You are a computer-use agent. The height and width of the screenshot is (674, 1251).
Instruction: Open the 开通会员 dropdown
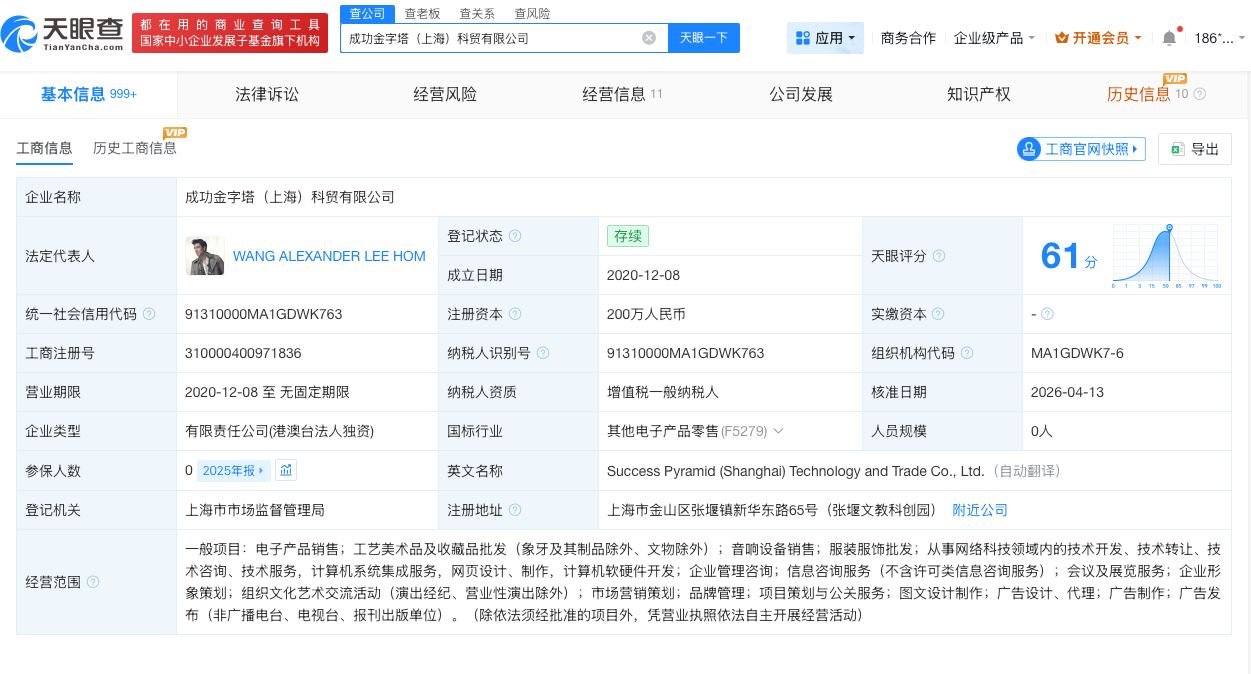click(x=1098, y=38)
